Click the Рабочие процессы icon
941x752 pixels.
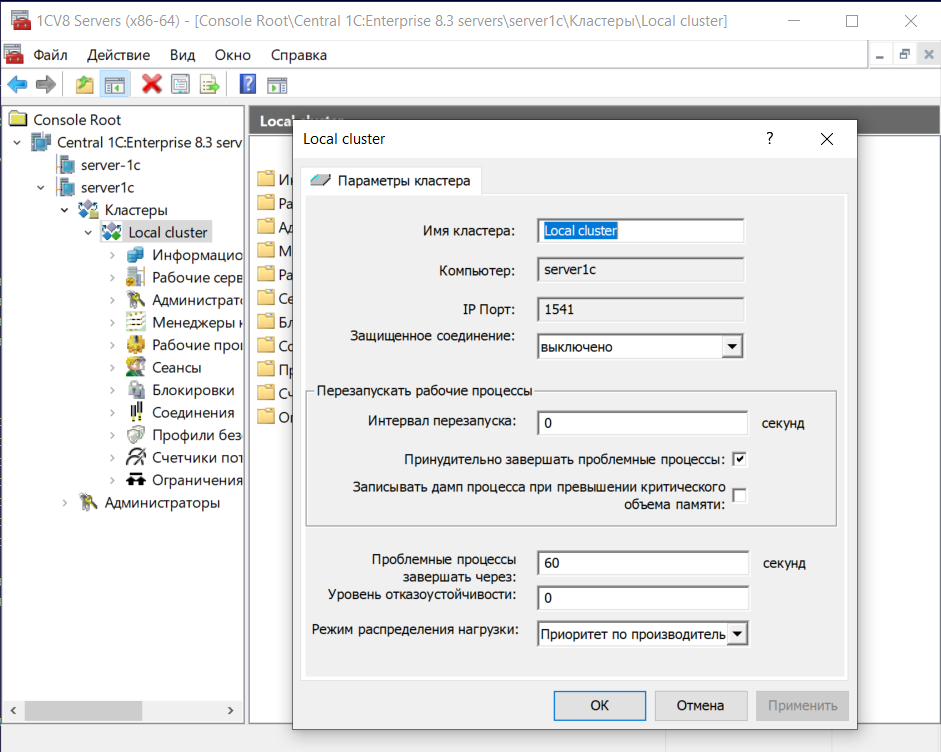(x=136, y=344)
